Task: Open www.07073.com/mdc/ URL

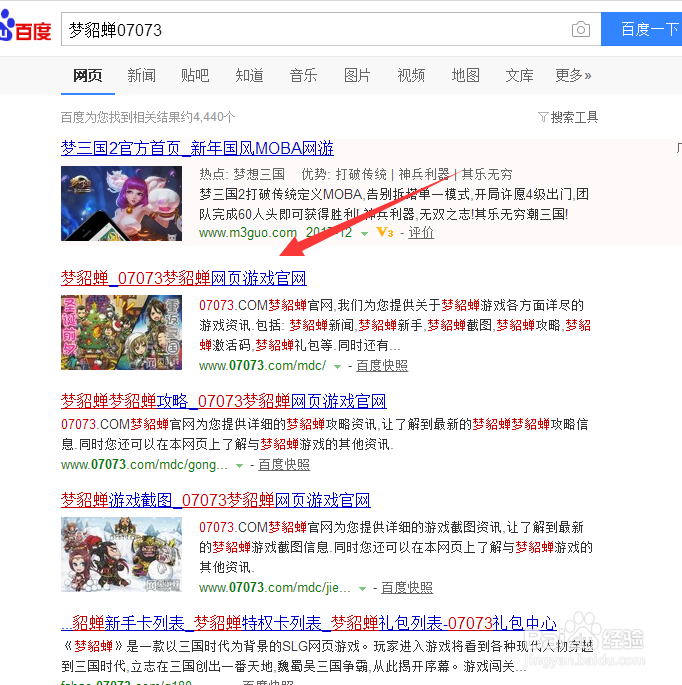Action: point(262,366)
